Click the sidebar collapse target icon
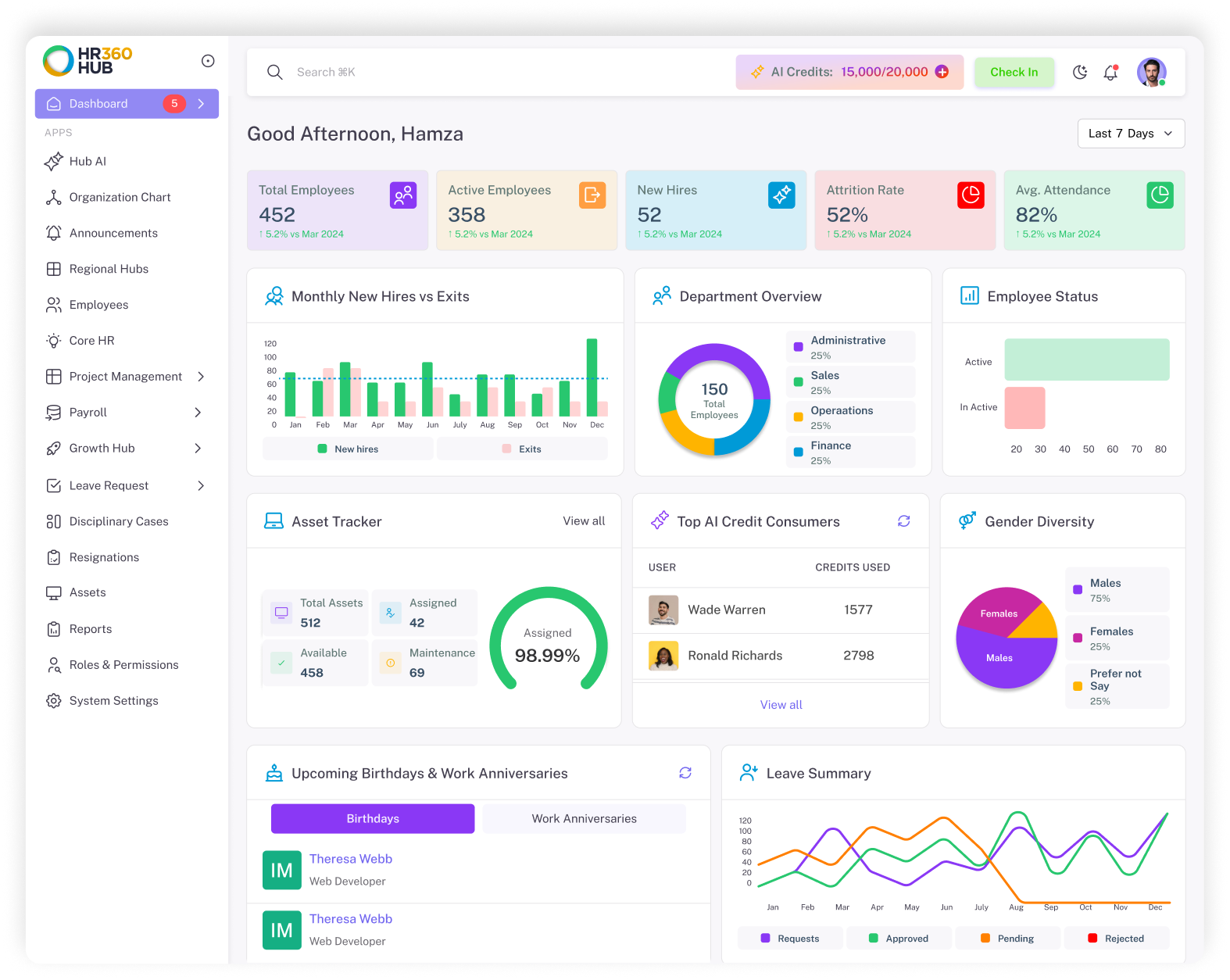This screenshot has width=1230, height=980. (x=208, y=61)
